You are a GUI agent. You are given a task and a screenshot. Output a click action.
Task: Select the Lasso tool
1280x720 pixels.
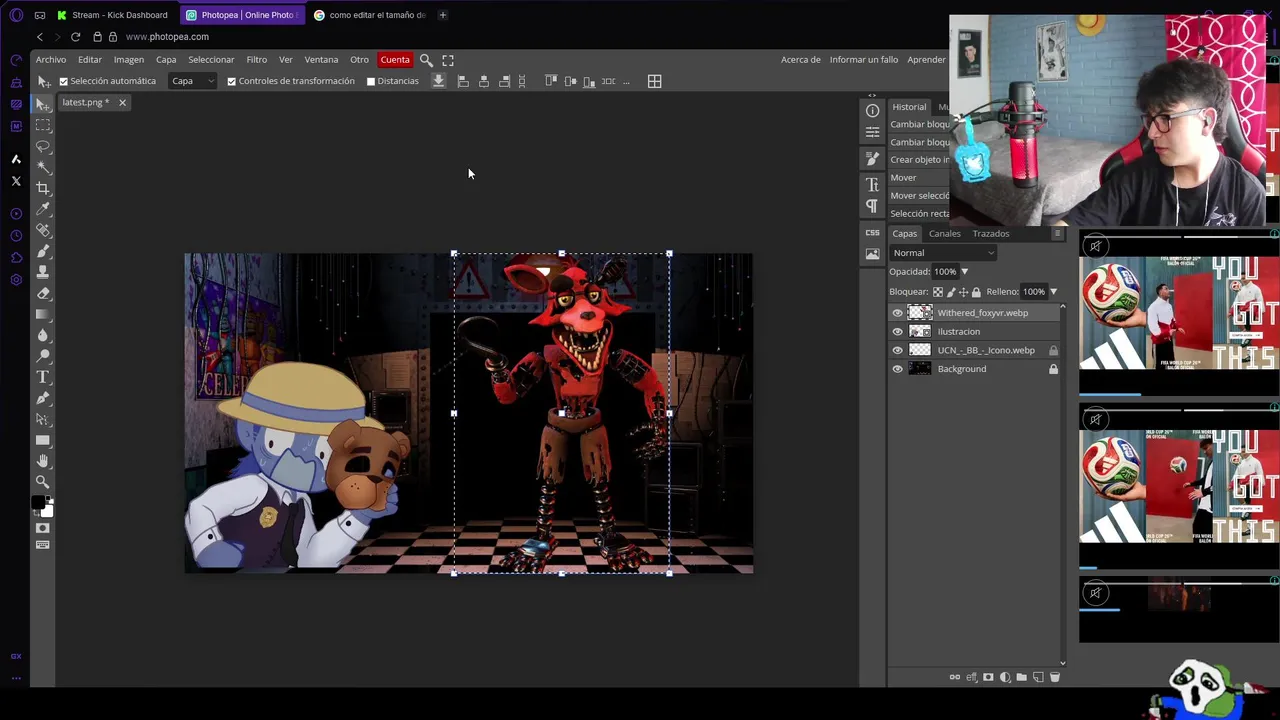tap(43, 146)
